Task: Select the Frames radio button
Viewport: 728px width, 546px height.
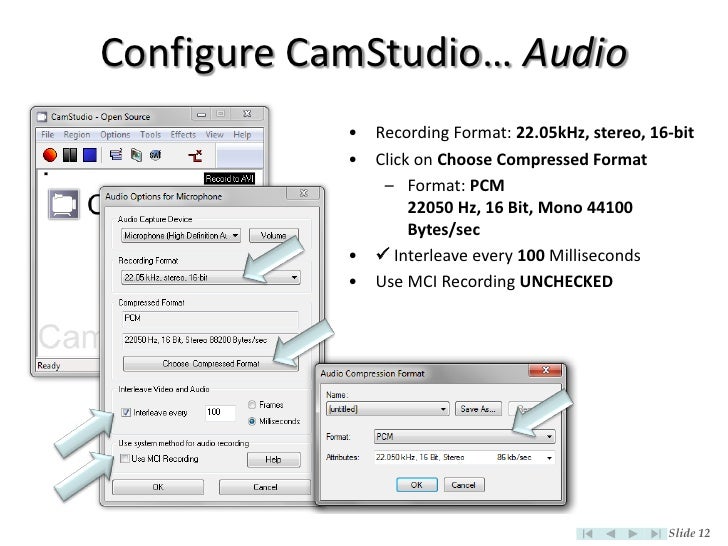Action: click(x=252, y=405)
